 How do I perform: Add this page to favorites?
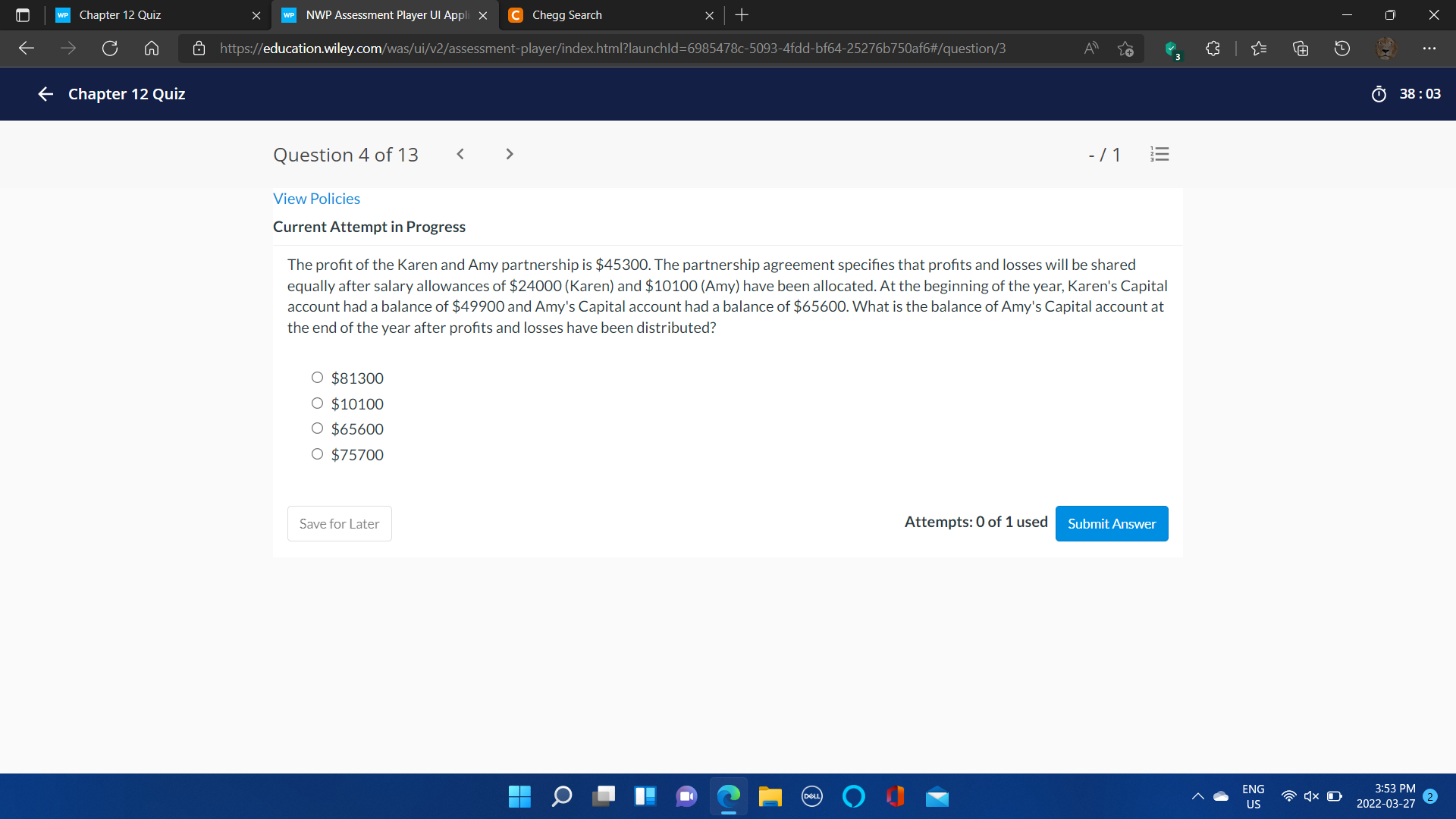tap(1125, 49)
